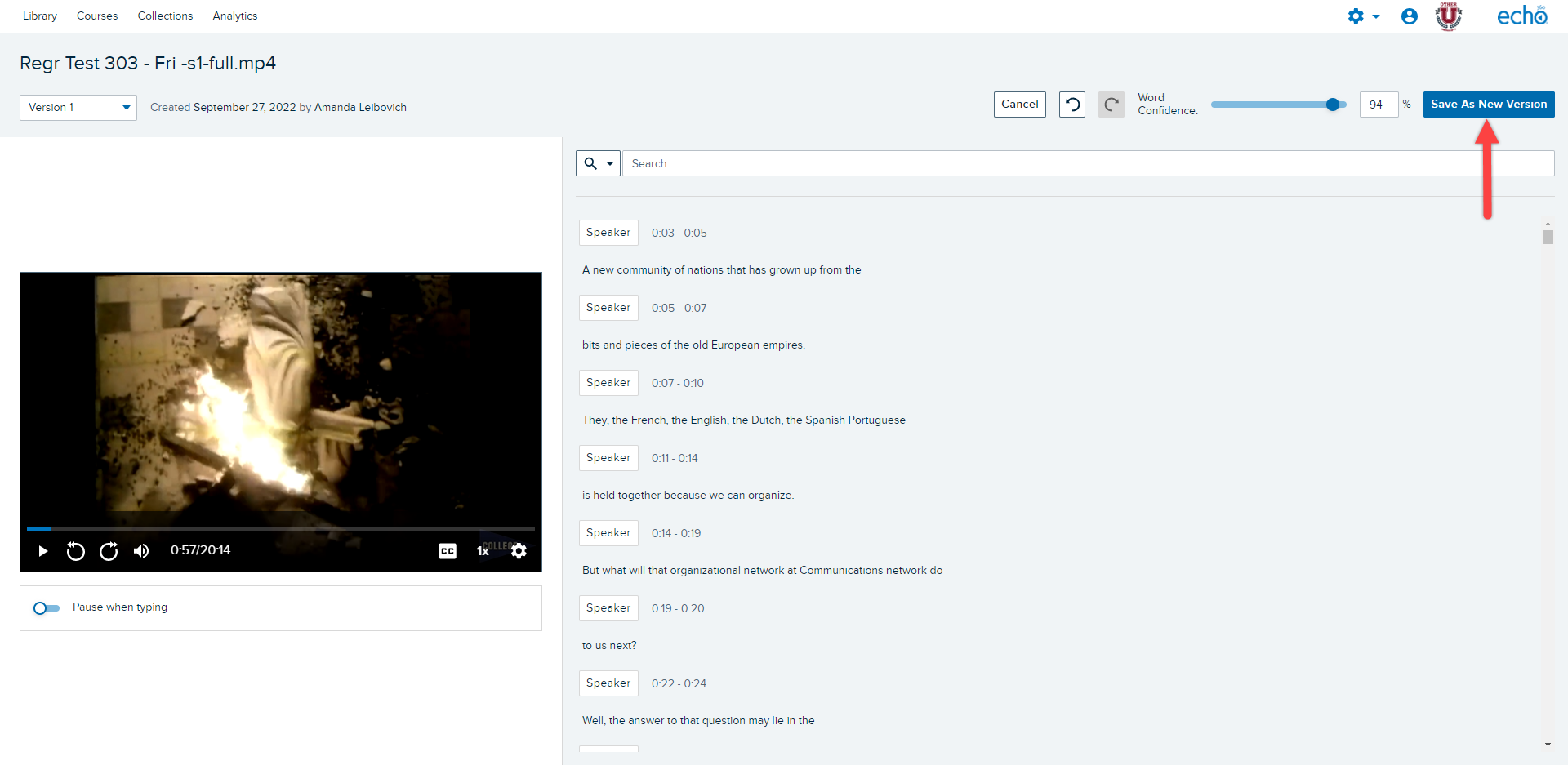Mute the video volume
The image size is (1568, 765).
pos(141,551)
